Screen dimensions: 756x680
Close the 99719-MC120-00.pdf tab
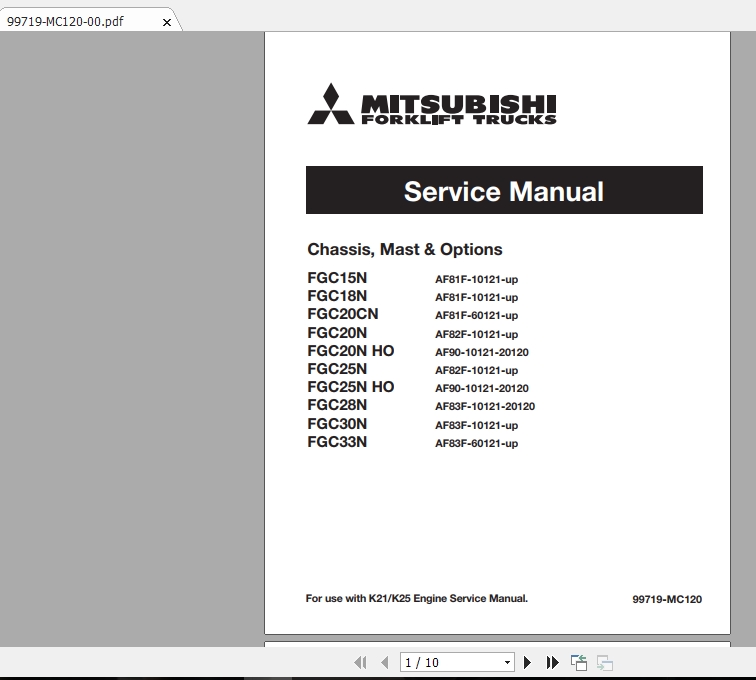click(x=167, y=22)
